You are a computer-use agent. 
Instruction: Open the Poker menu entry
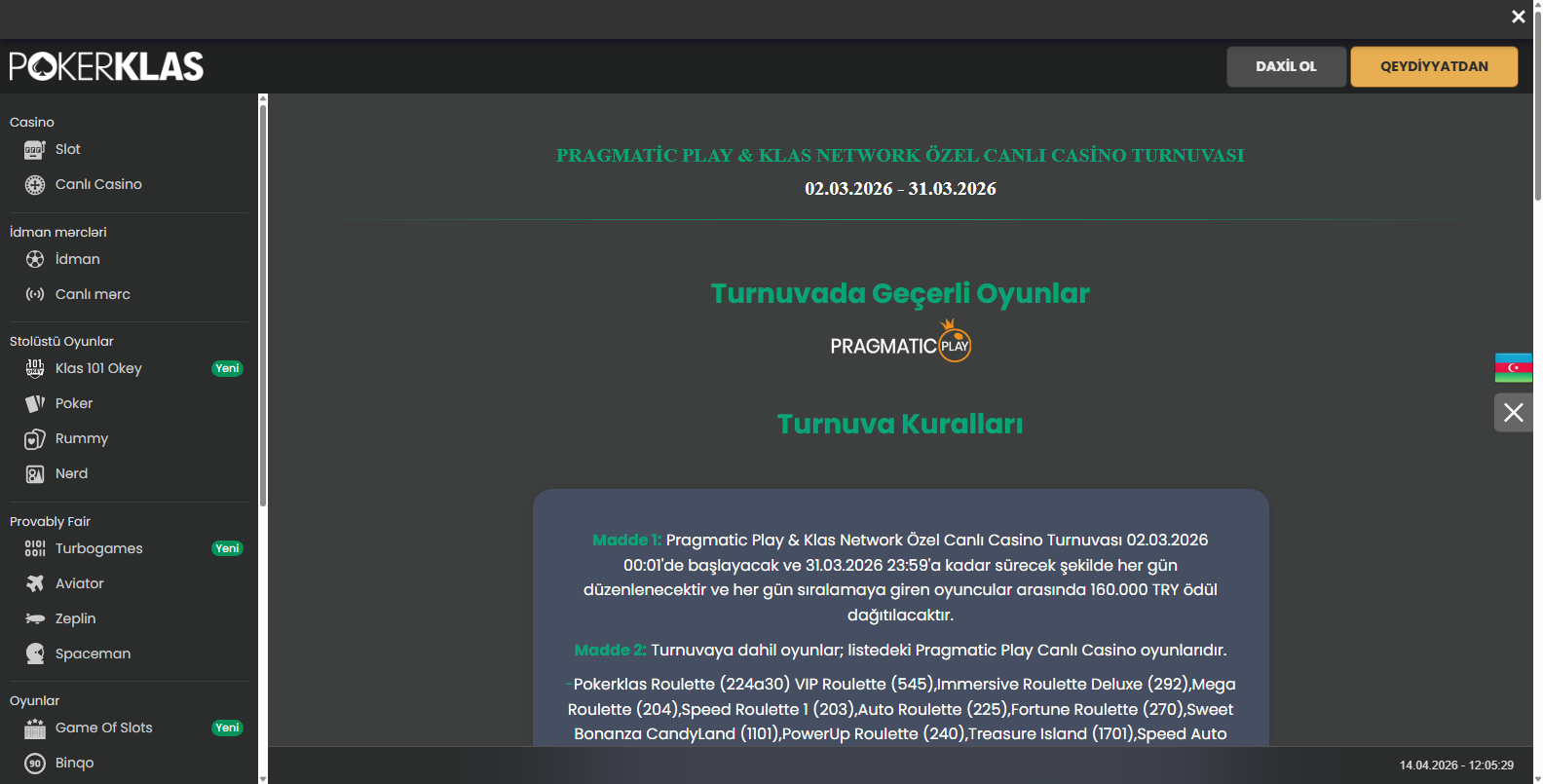pyautogui.click(x=74, y=403)
